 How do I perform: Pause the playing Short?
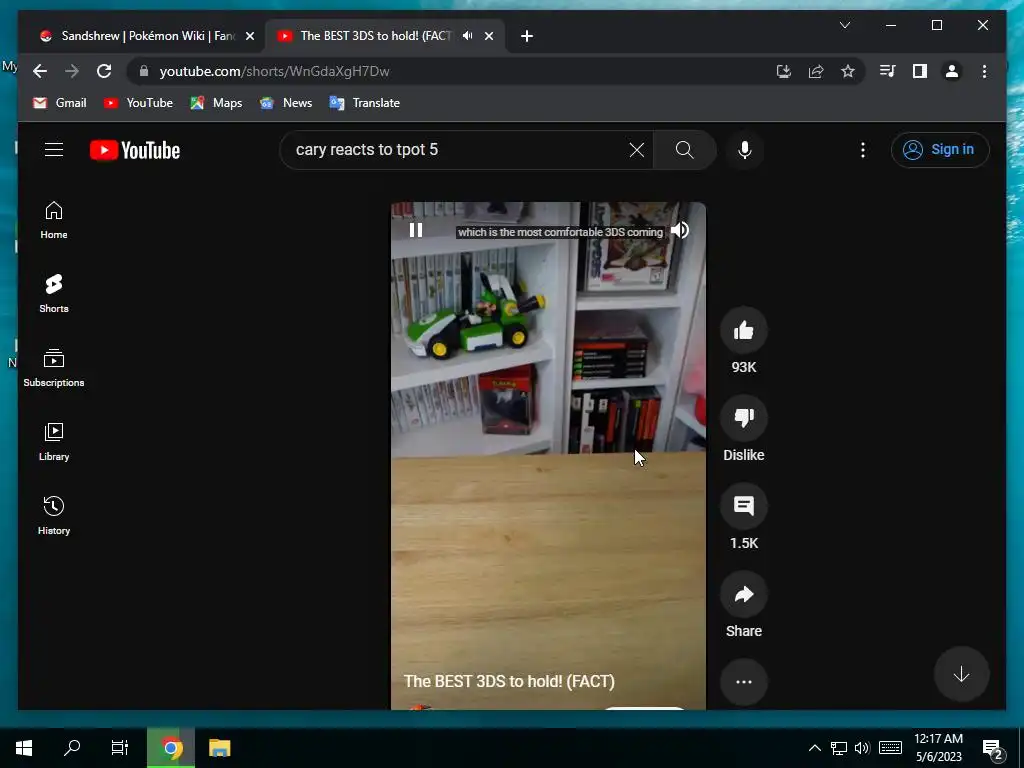pyautogui.click(x=416, y=230)
